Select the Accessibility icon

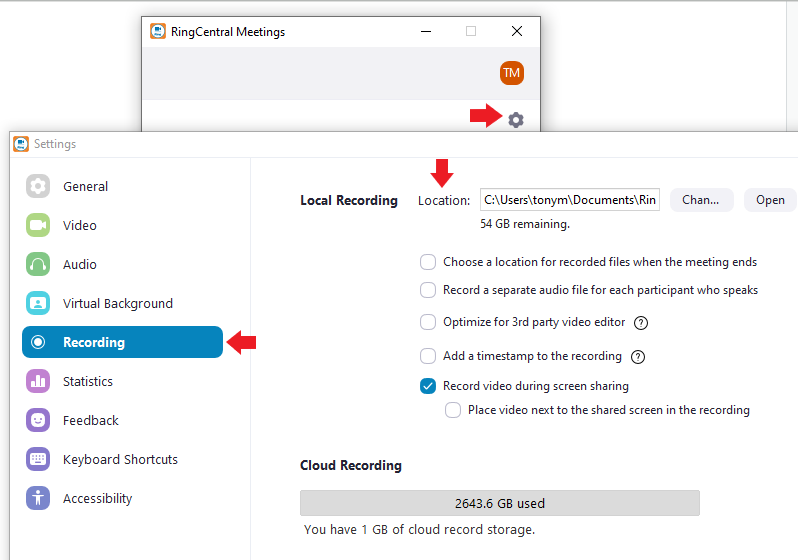click(38, 498)
